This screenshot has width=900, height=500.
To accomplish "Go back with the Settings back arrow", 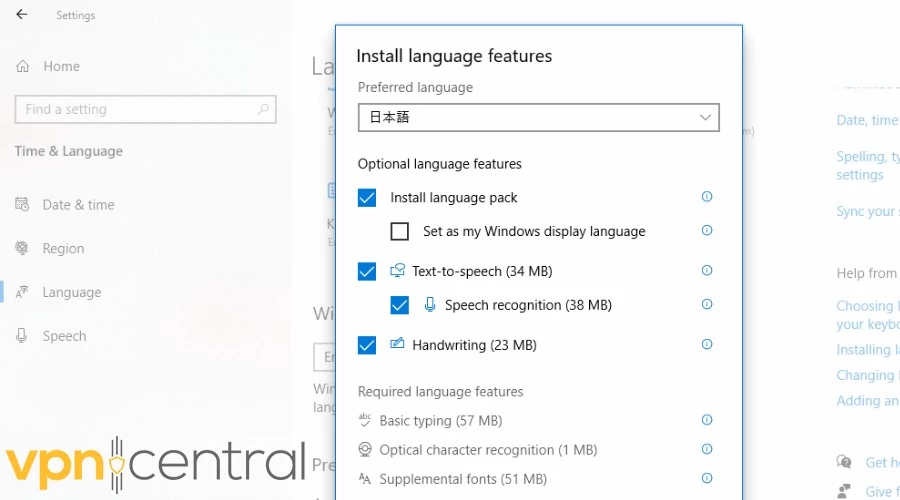I will point(22,14).
